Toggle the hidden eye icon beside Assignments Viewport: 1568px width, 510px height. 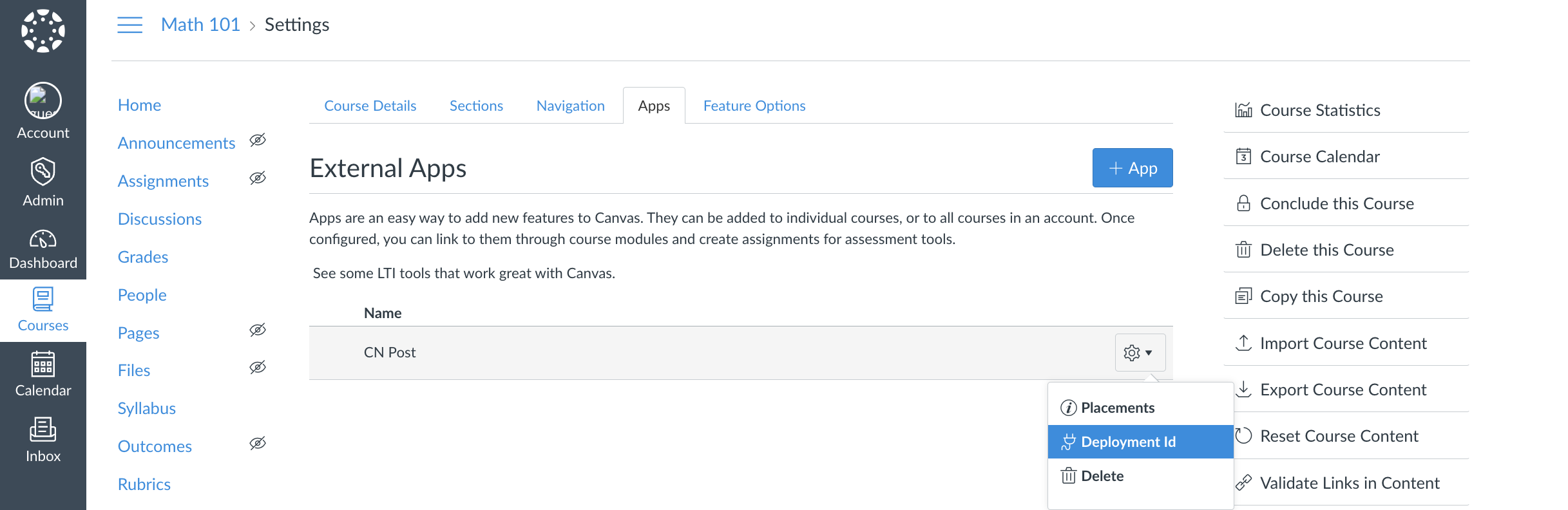pos(258,178)
